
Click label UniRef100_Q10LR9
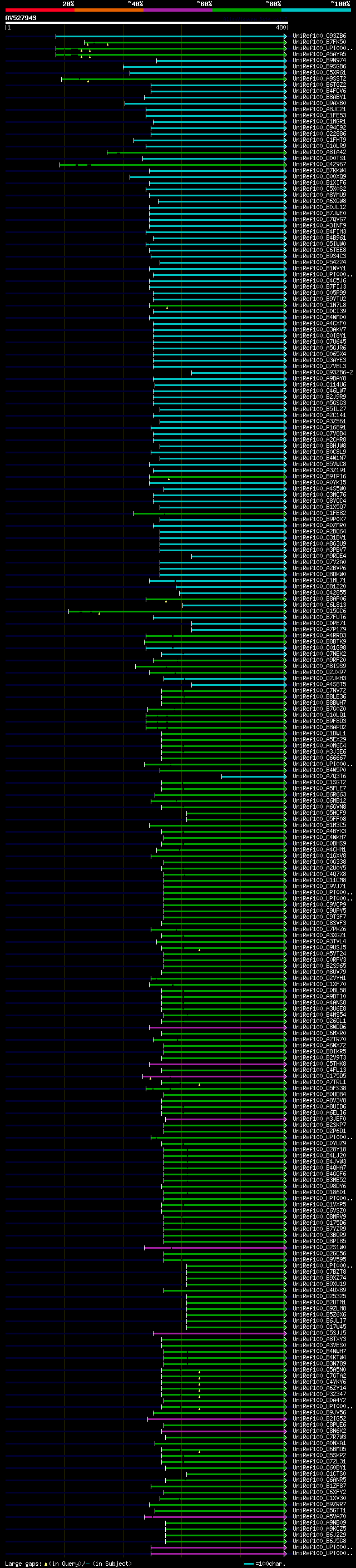pos(319,146)
